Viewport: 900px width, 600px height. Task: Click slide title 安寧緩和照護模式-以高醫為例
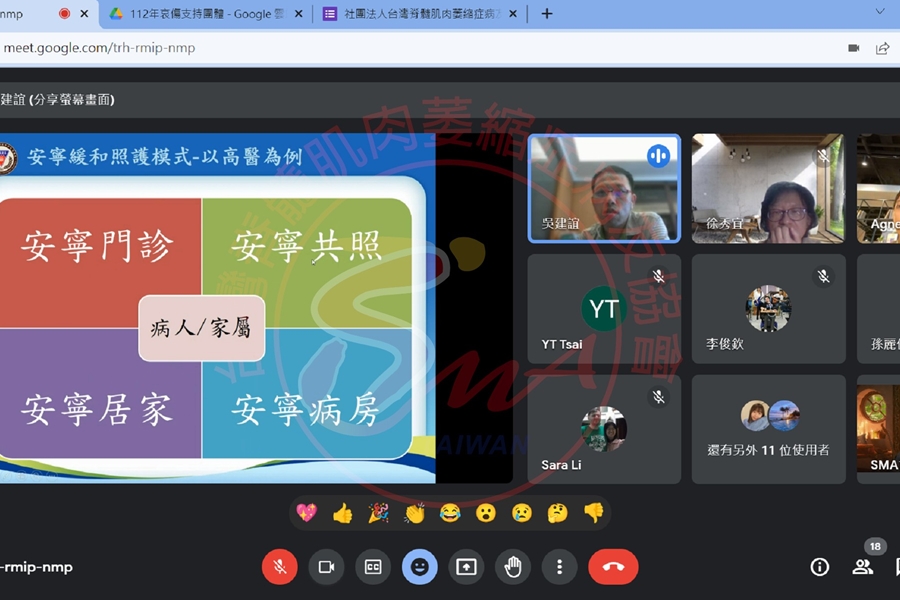(x=164, y=156)
